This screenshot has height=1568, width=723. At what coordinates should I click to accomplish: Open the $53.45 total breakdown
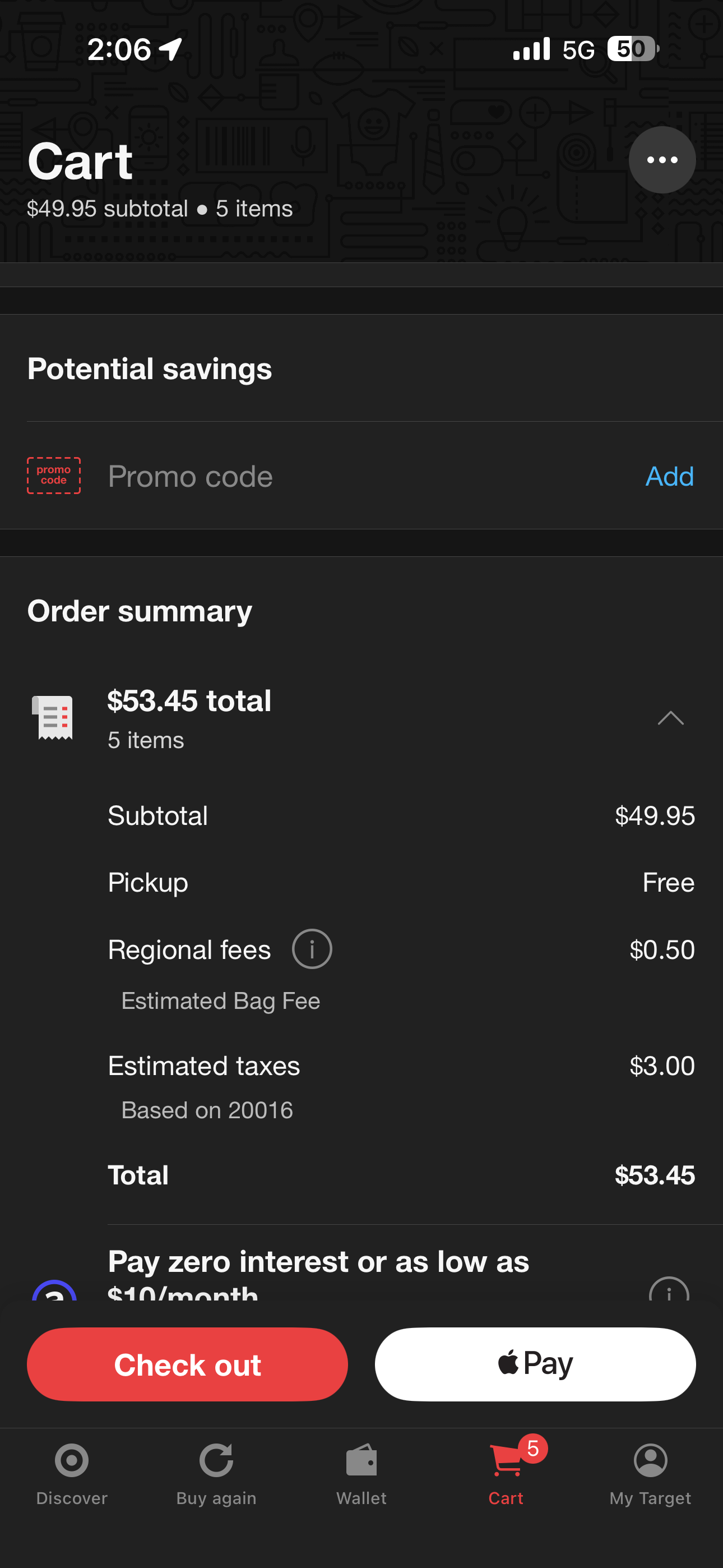pyautogui.click(x=189, y=700)
